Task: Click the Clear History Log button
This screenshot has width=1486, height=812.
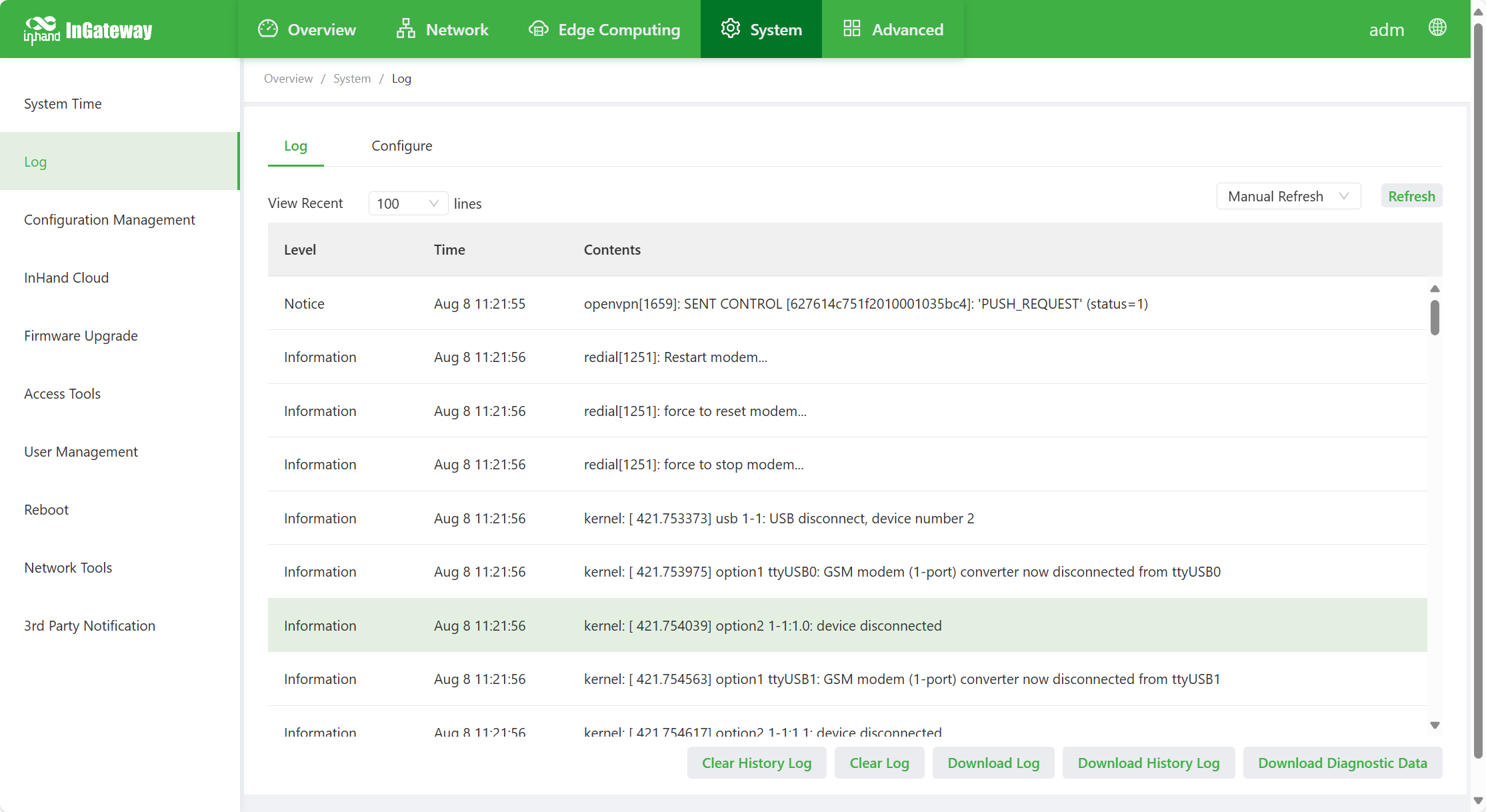Action: point(756,763)
